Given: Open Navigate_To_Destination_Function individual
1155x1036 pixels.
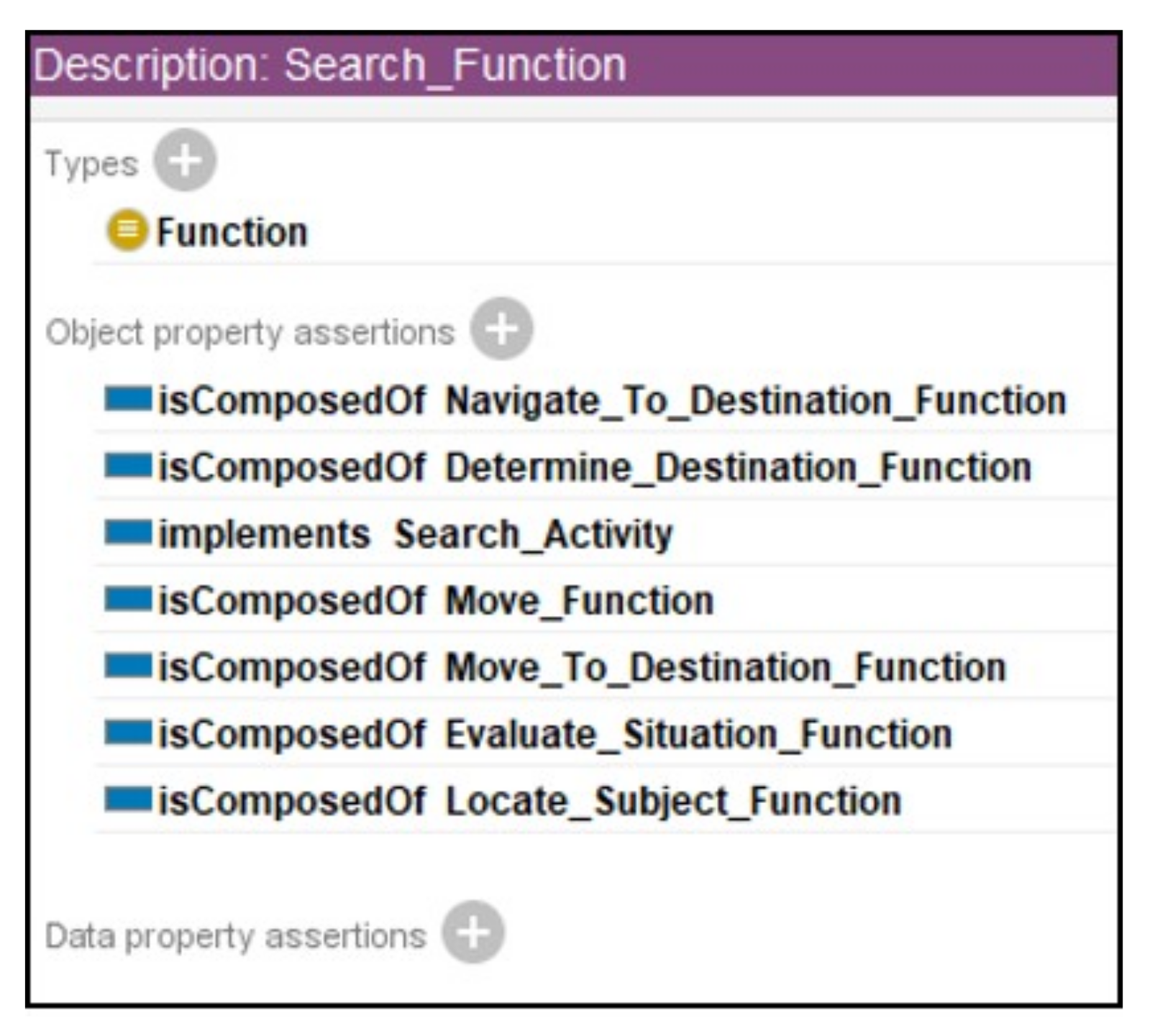Looking at the screenshot, I should point(755,400).
